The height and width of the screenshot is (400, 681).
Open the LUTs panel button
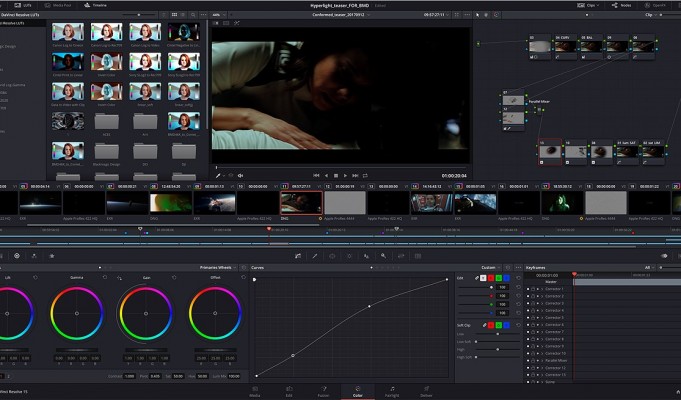(23, 5)
